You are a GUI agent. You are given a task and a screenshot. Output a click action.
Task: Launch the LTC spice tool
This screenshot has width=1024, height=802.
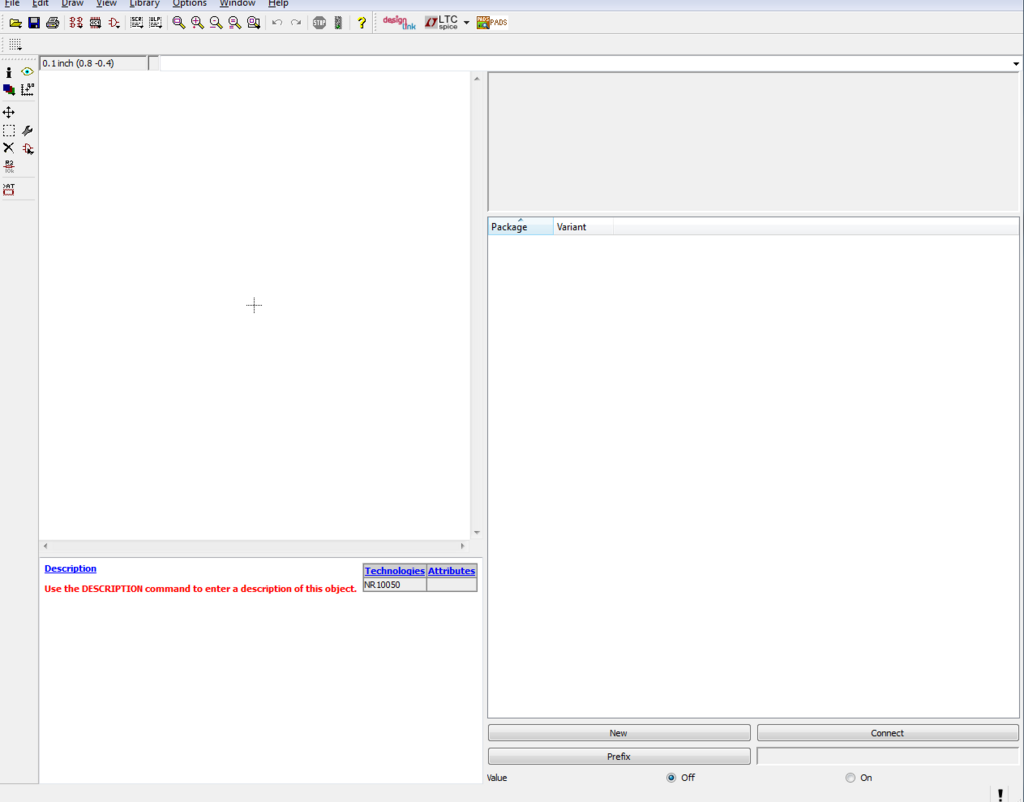point(442,23)
